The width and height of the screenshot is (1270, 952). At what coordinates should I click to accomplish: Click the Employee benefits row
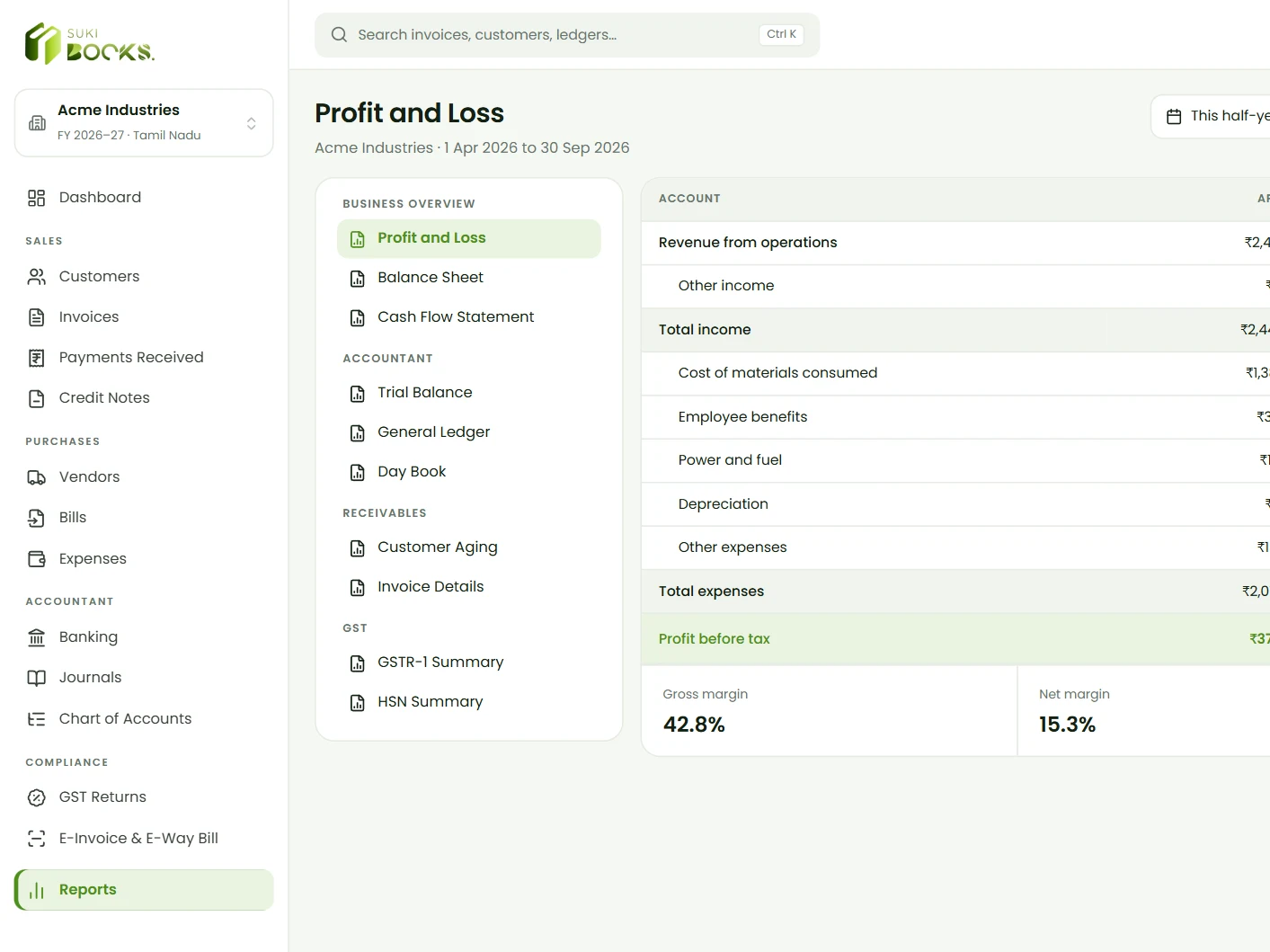pos(955,417)
